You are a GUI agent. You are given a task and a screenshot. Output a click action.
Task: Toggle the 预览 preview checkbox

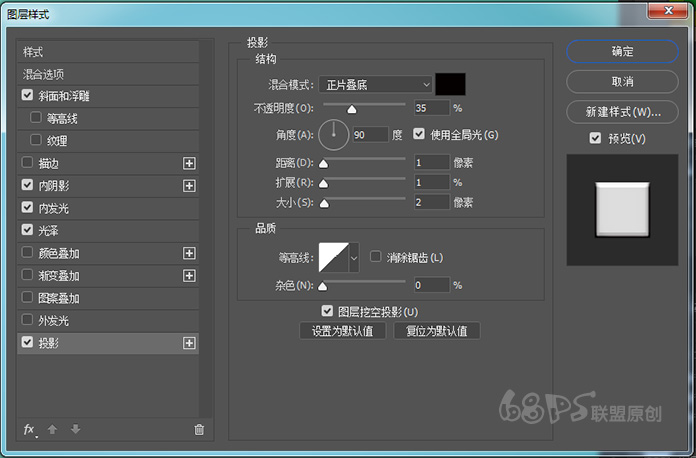click(595, 138)
